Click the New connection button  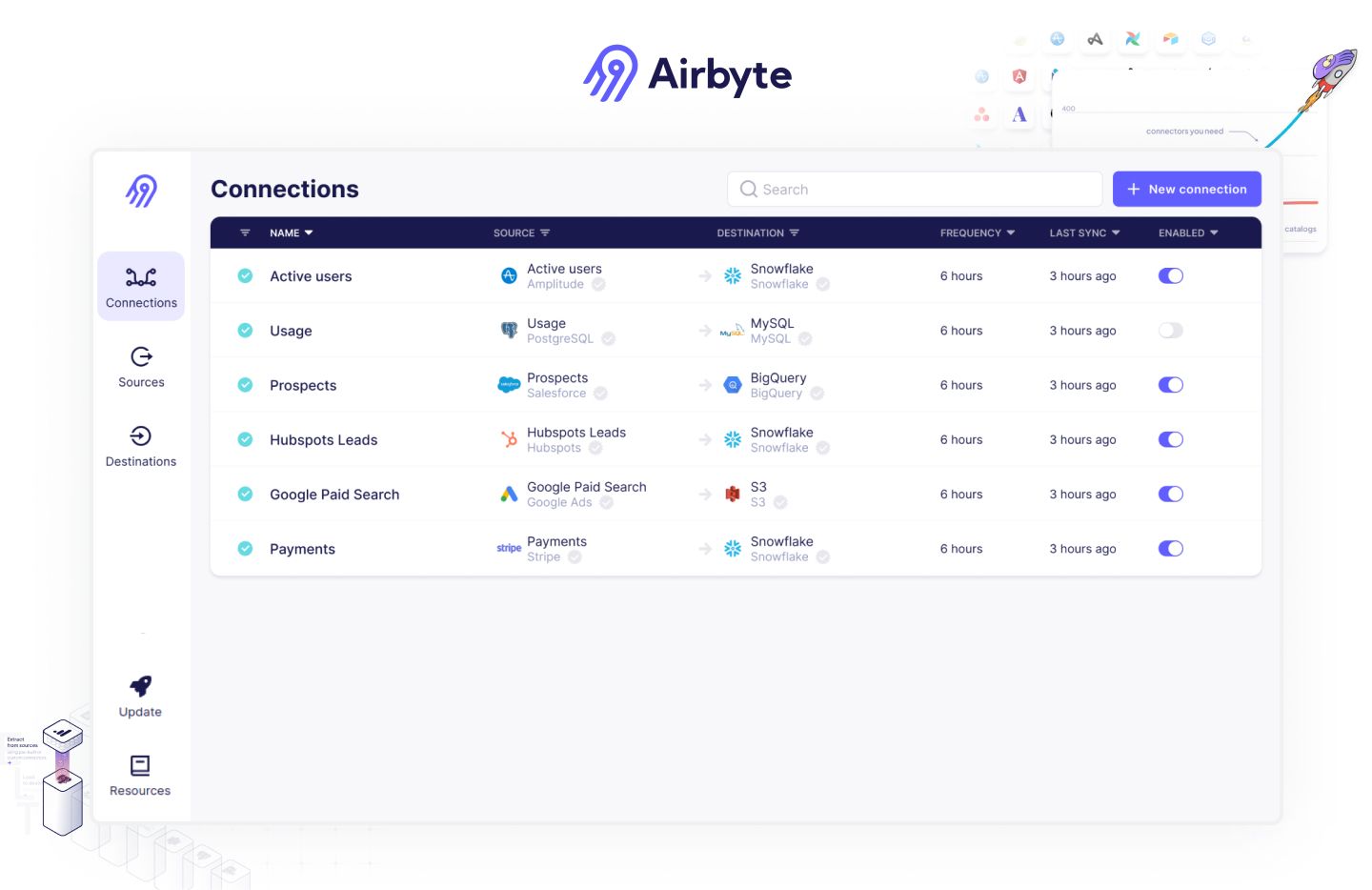(1187, 189)
